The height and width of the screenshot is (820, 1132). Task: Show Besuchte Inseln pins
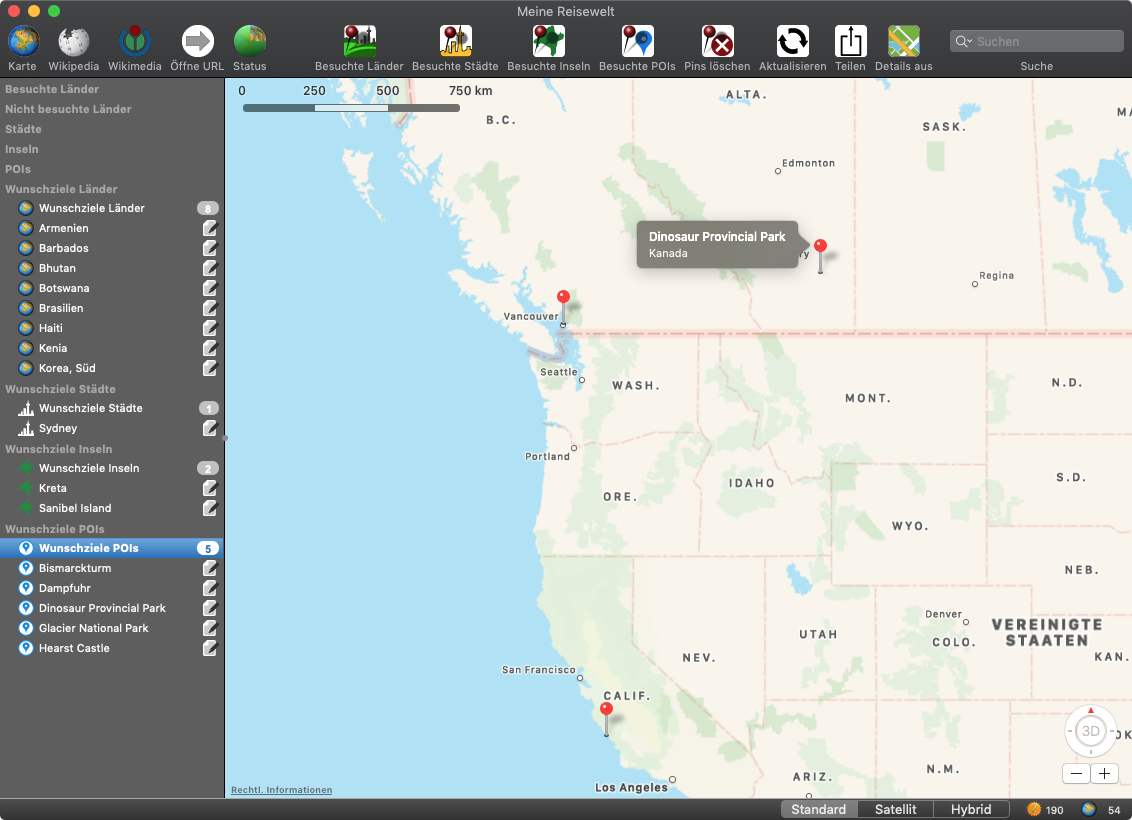click(x=549, y=42)
